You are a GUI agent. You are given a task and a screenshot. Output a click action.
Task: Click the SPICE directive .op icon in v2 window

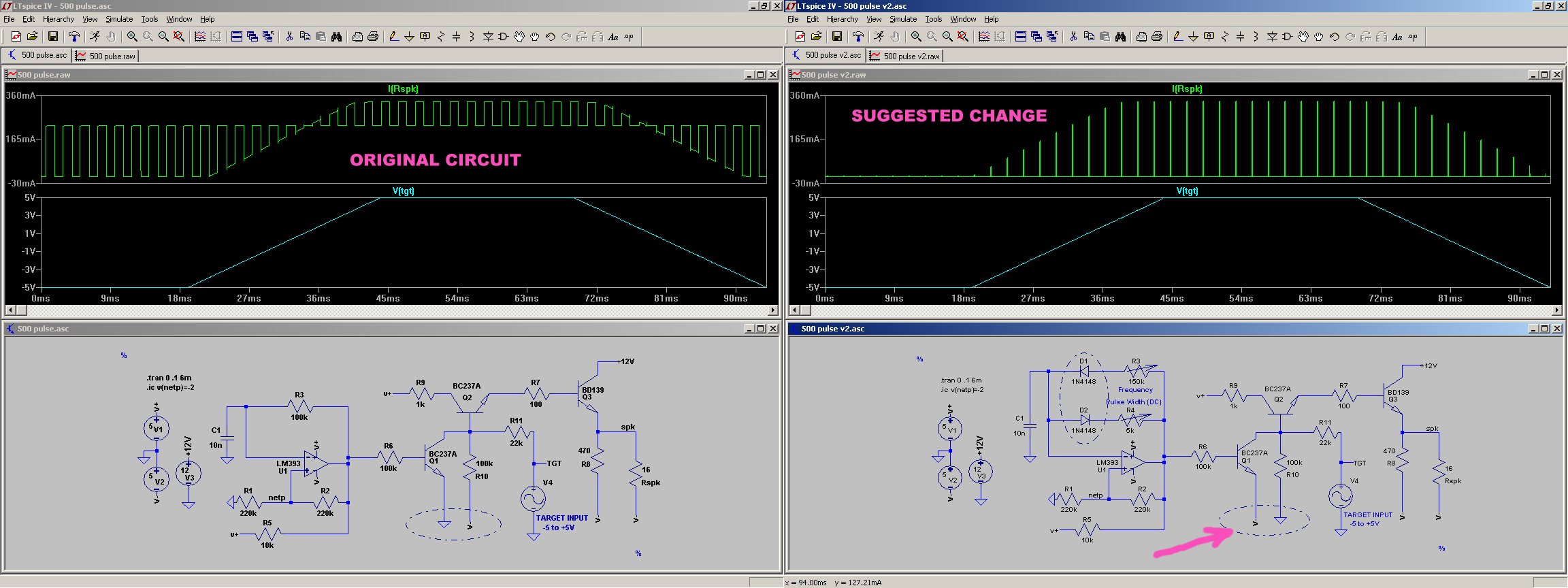coord(1413,37)
